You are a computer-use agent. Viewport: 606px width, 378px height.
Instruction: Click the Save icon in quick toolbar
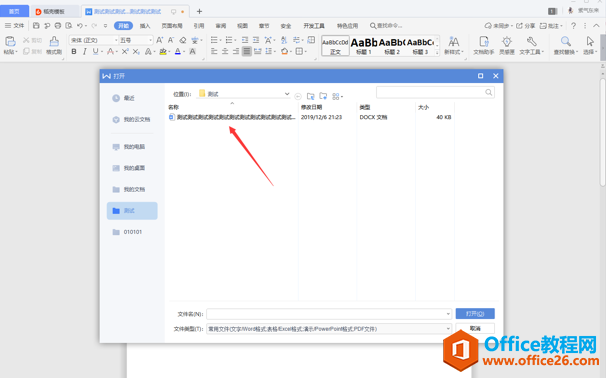tap(36, 26)
